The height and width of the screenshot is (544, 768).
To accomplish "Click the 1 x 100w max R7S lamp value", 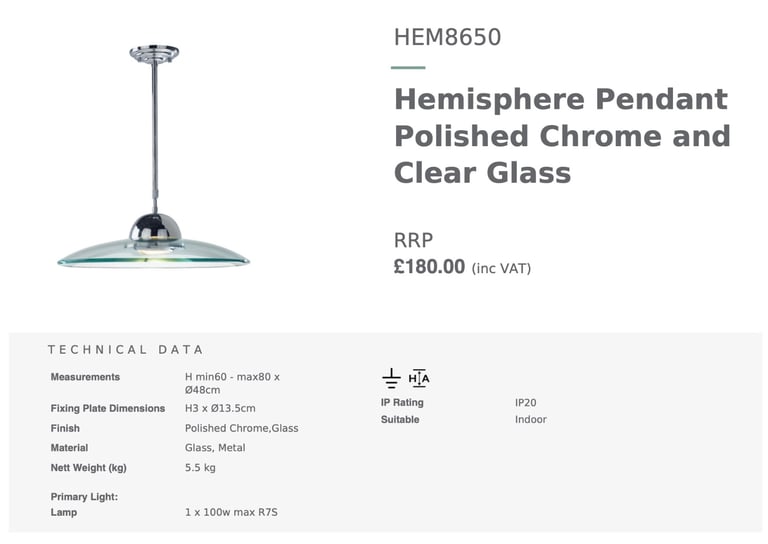I will click(x=231, y=513).
